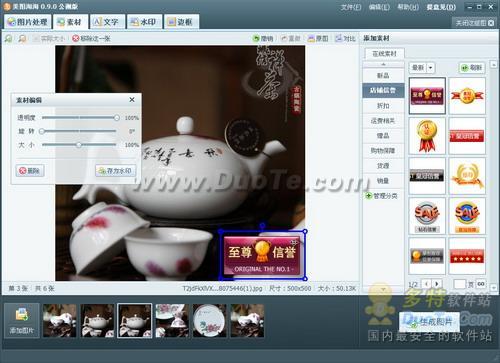This screenshot has height=363, width=500.
Task: Remove this image with the red X icon
Action: click(x=76, y=38)
